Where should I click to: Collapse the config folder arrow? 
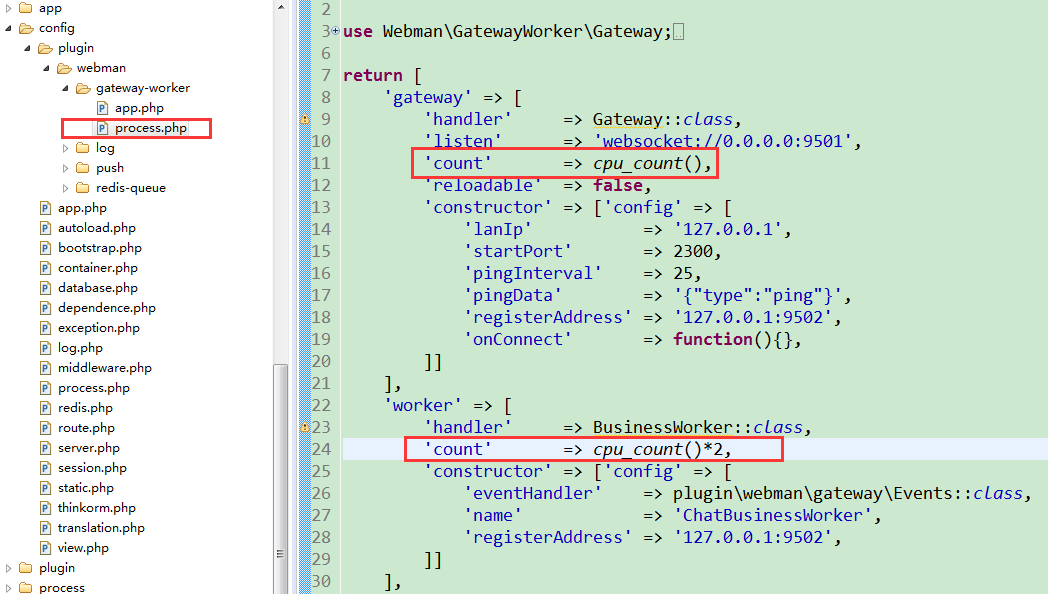click(x=8, y=28)
